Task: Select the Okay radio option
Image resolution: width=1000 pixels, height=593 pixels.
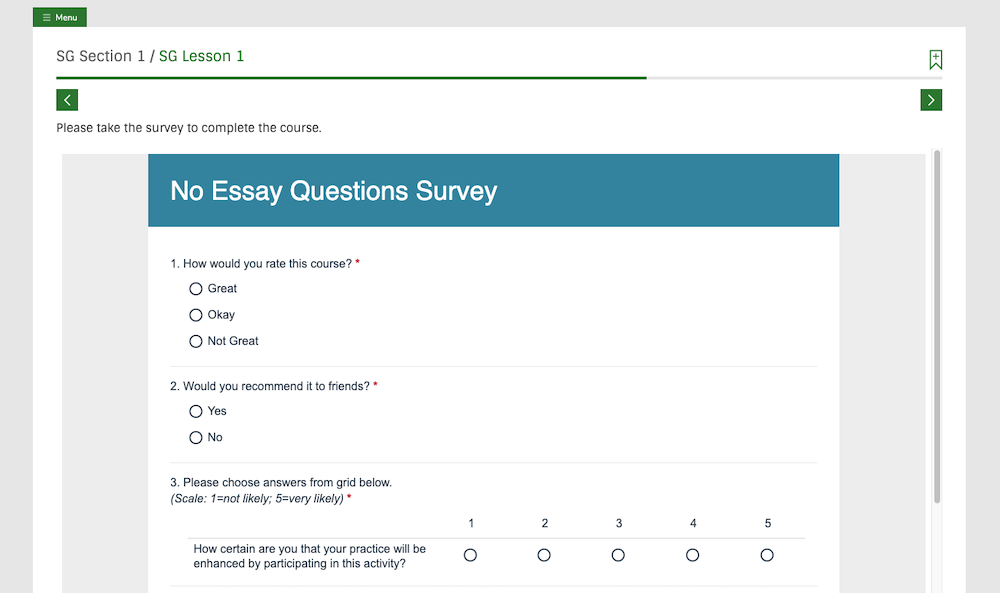Action: coord(196,315)
